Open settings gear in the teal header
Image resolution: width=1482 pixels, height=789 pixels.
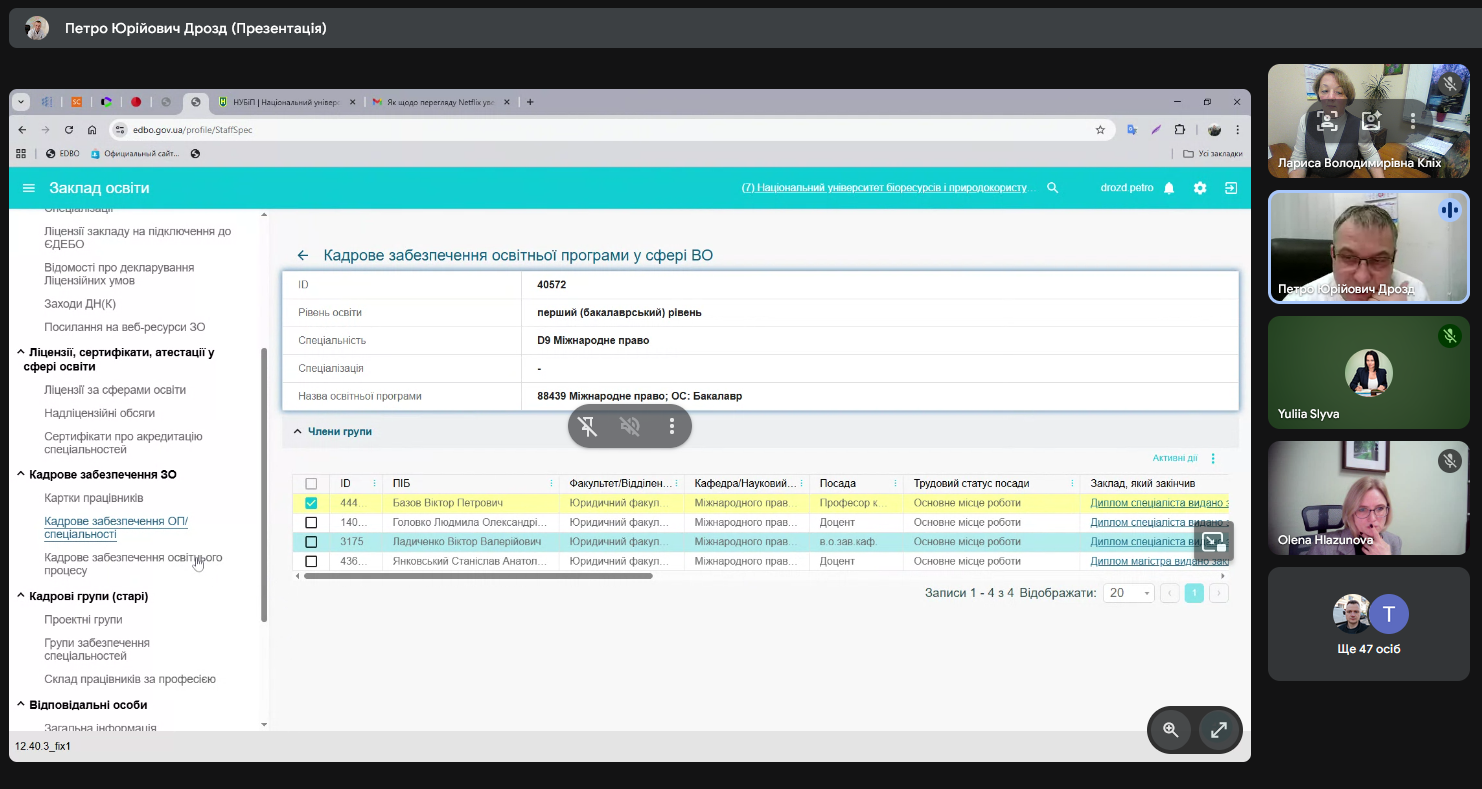tap(1200, 188)
